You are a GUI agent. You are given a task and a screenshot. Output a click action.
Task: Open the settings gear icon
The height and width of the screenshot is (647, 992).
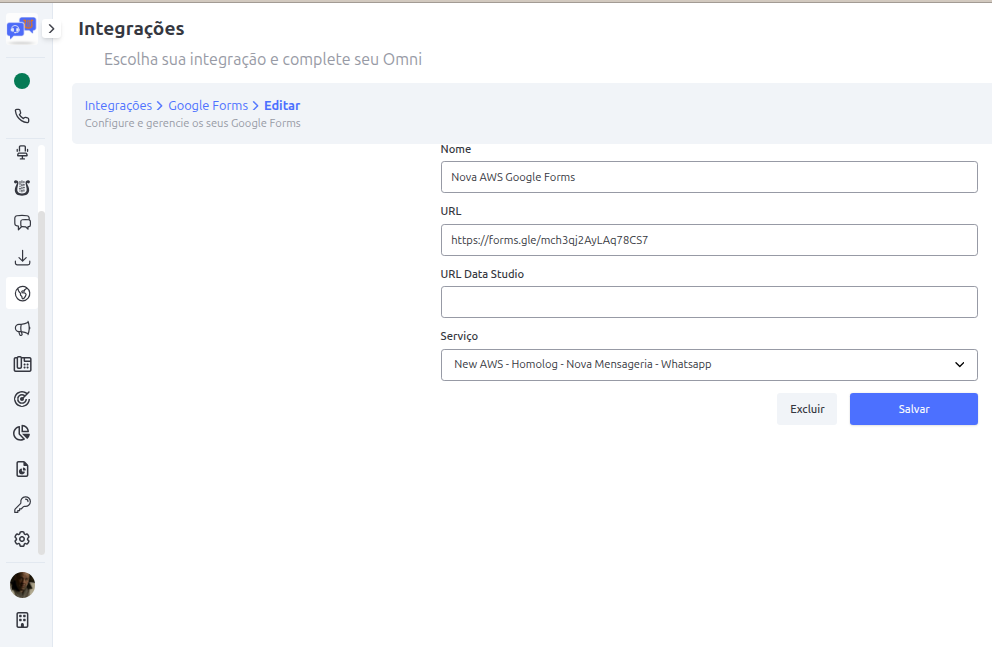[x=22, y=539]
